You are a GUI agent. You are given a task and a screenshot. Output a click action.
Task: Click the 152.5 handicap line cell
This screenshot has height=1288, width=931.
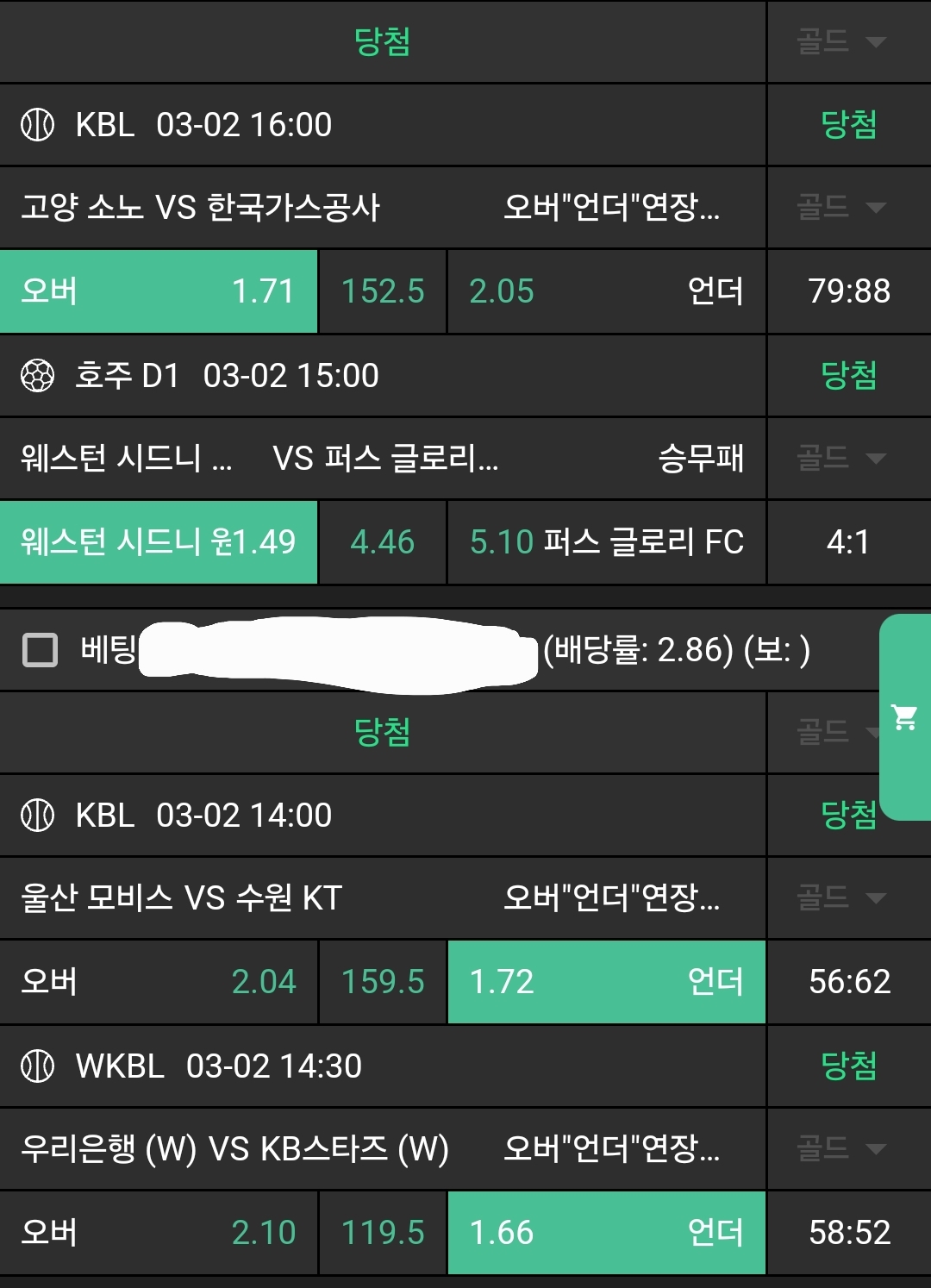point(382,291)
